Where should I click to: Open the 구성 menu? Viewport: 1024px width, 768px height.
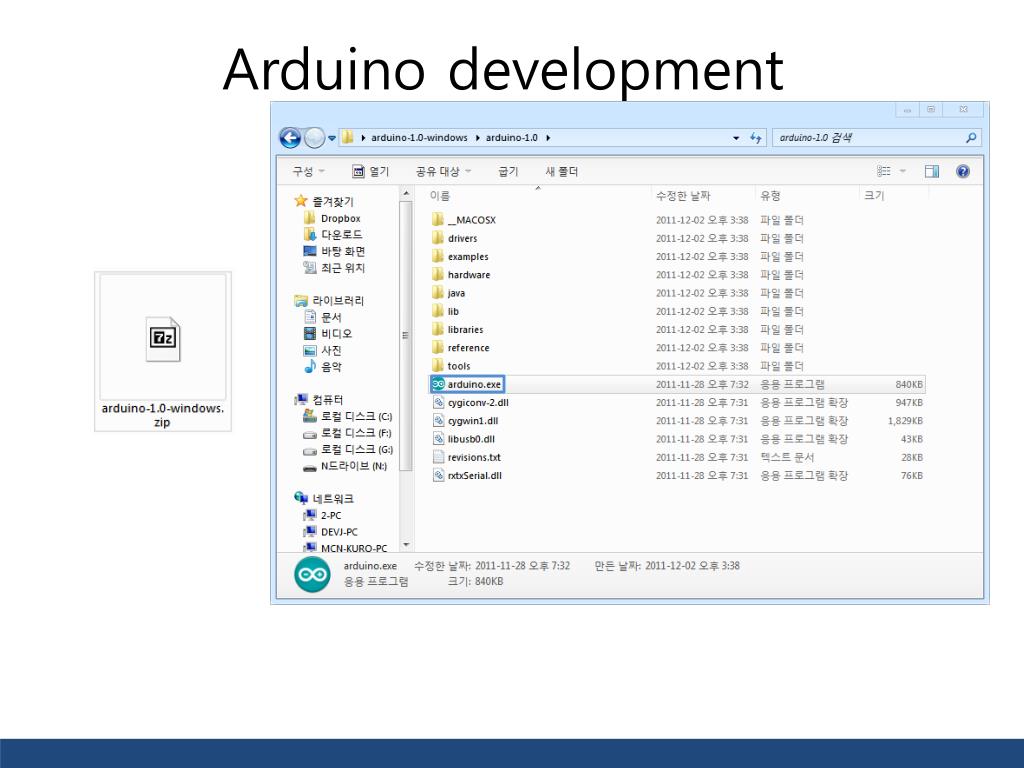click(308, 171)
